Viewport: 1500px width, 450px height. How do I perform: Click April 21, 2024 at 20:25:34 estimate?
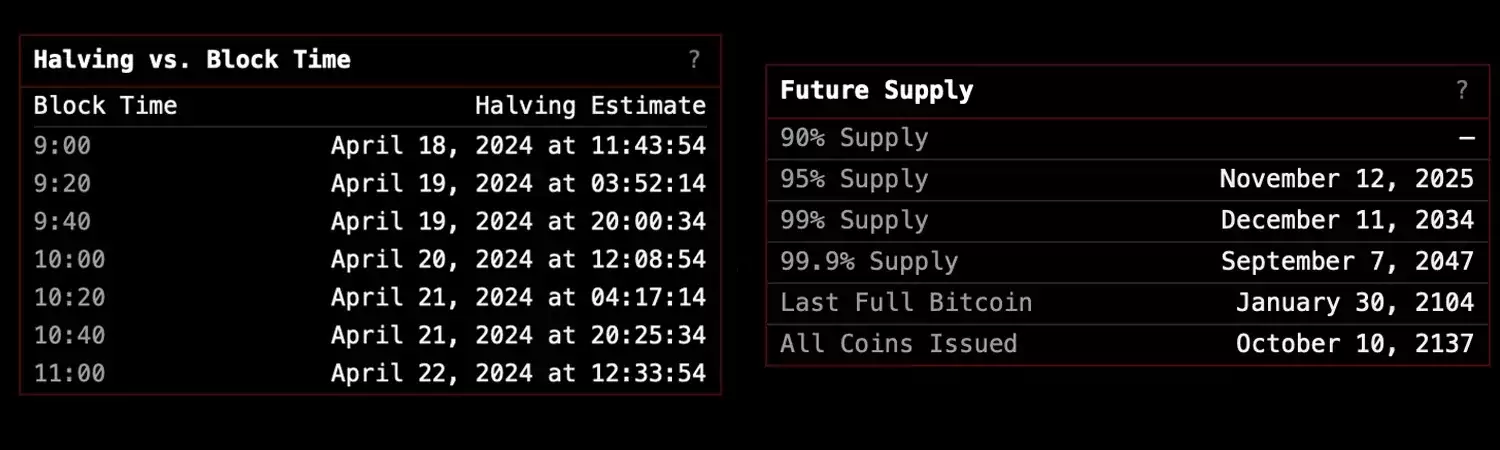click(519, 336)
